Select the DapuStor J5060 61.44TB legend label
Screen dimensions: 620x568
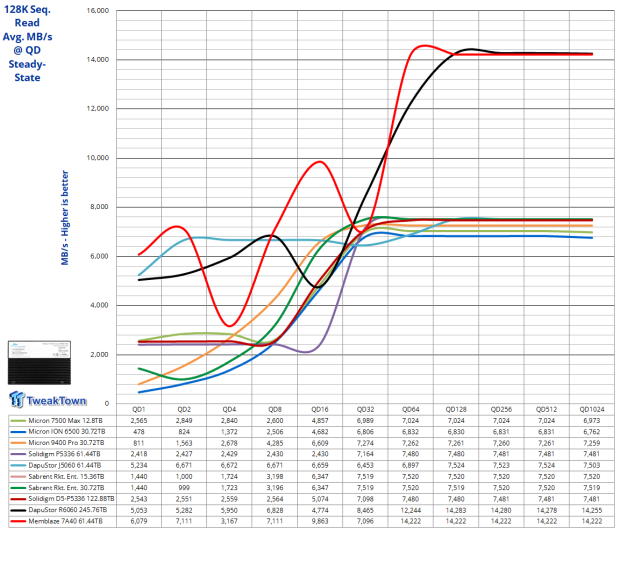pos(64,465)
